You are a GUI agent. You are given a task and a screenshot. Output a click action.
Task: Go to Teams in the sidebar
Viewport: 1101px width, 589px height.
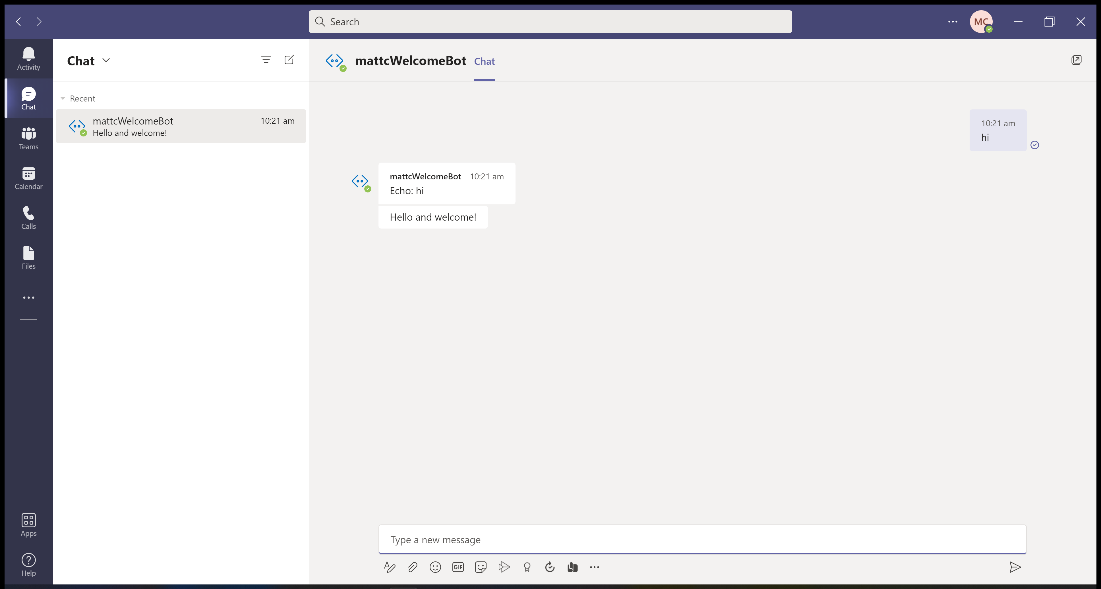pyautogui.click(x=28, y=138)
